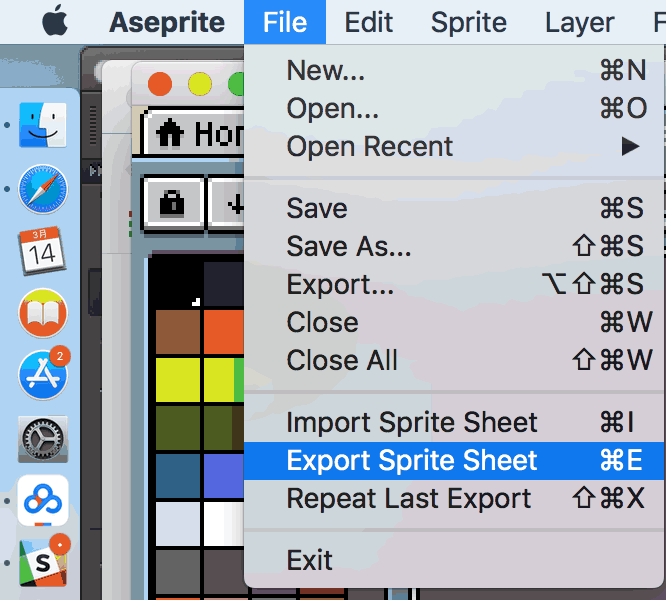Open the Aseprite application menu
This screenshot has width=666, height=600.
click(x=167, y=22)
